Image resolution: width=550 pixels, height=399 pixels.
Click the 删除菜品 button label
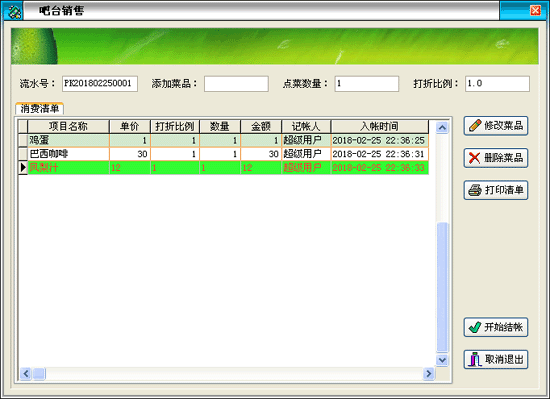(x=504, y=158)
